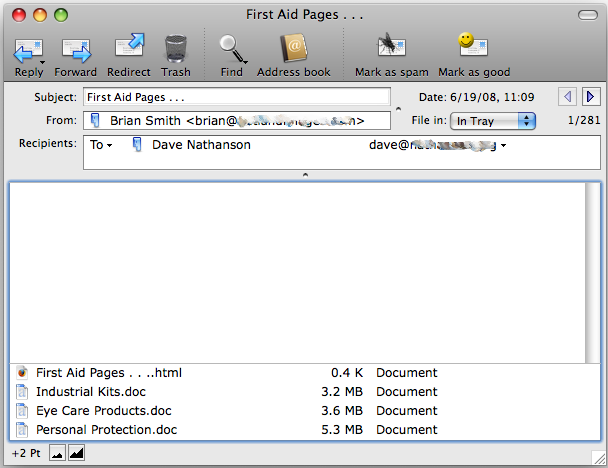Expand the "To" recipient type dropdown
Image resolution: width=608 pixels, height=468 pixels.
(101, 146)
